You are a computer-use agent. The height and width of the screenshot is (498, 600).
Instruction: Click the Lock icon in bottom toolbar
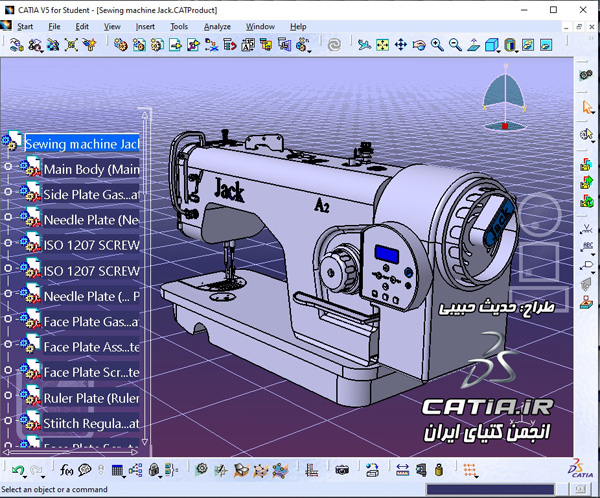click(154, 470)
